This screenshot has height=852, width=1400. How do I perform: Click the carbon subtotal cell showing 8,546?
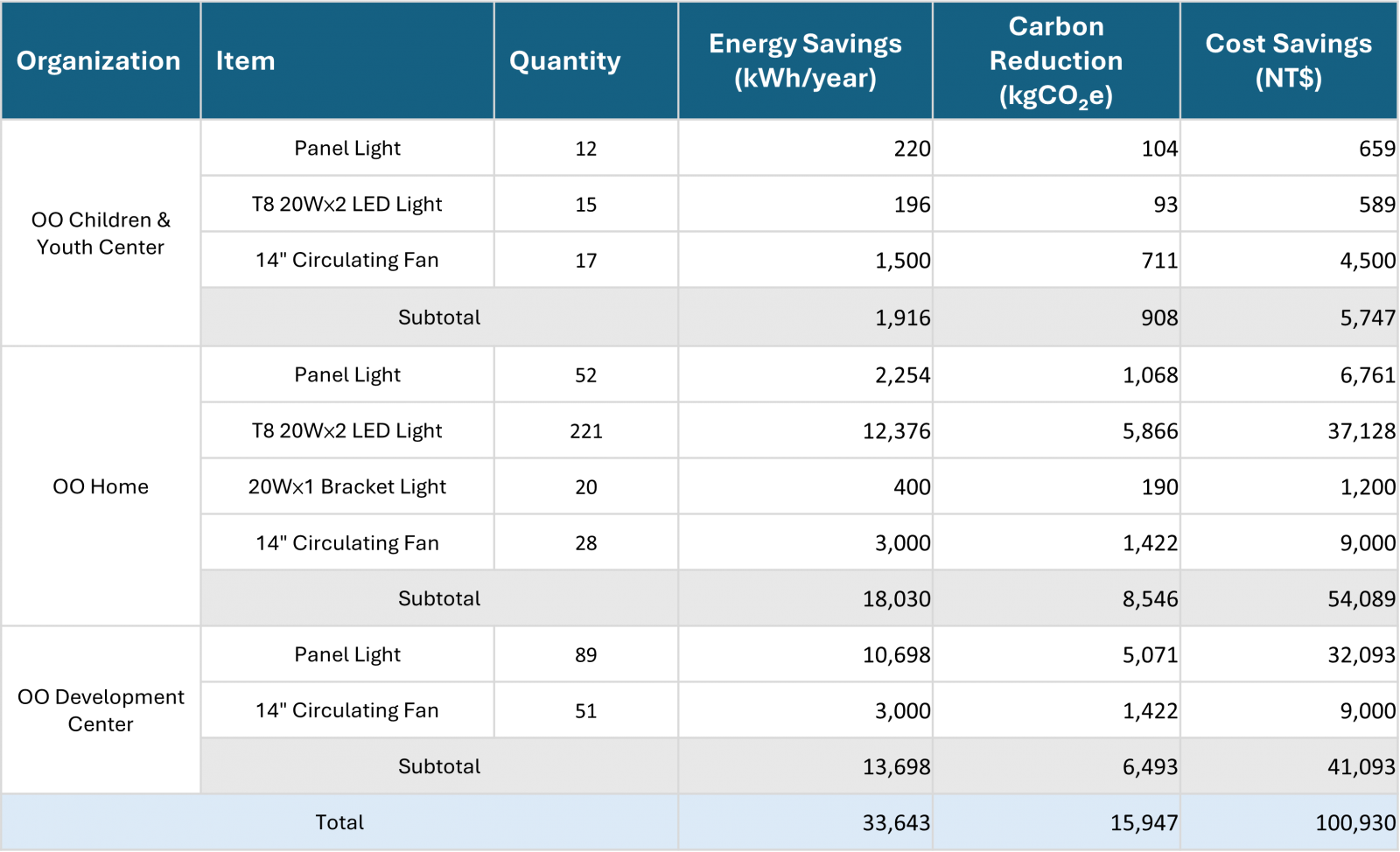(1150, 599)
